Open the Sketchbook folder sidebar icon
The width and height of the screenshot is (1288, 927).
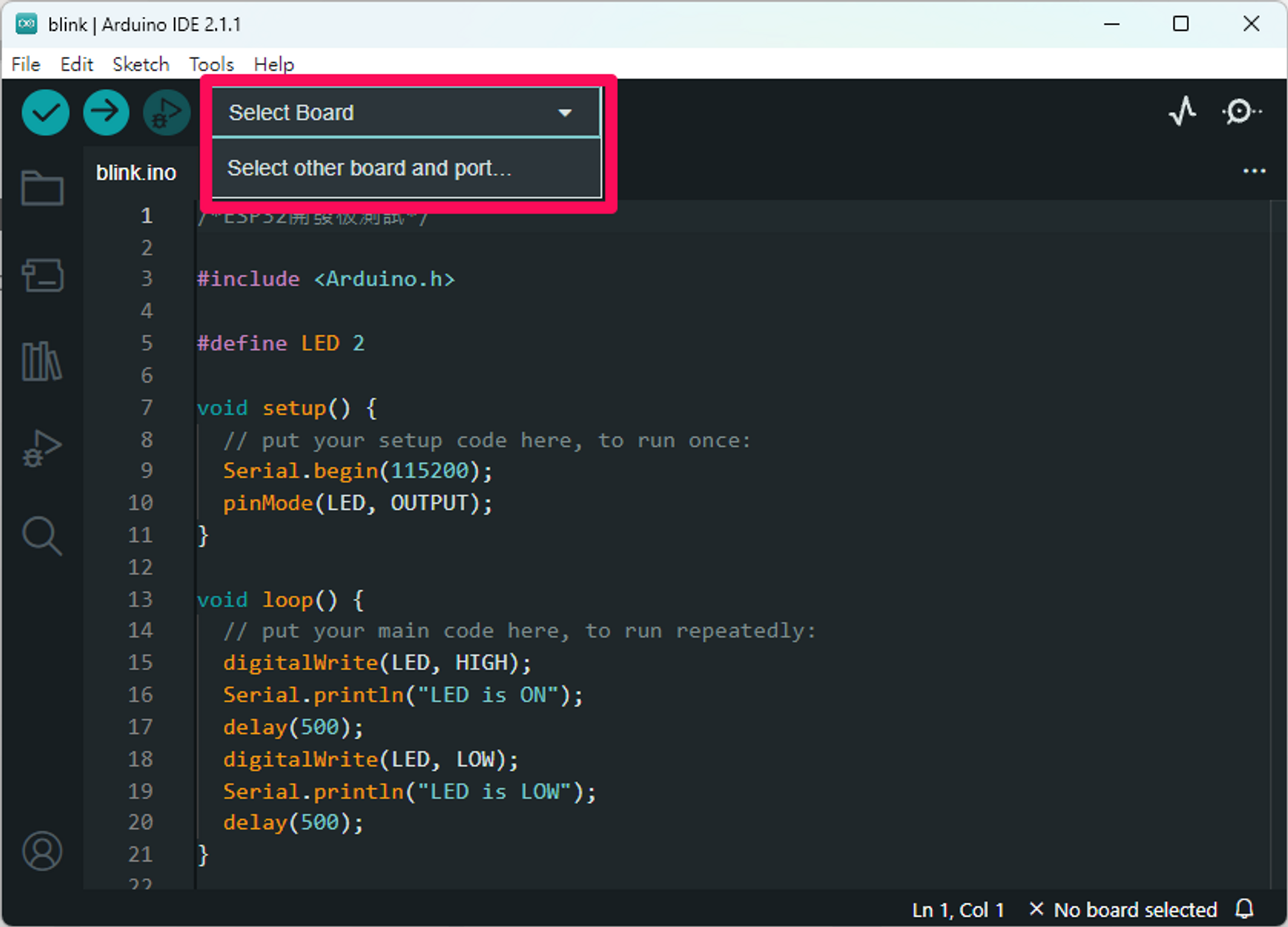pyautogui.click(x=42, y=187)
